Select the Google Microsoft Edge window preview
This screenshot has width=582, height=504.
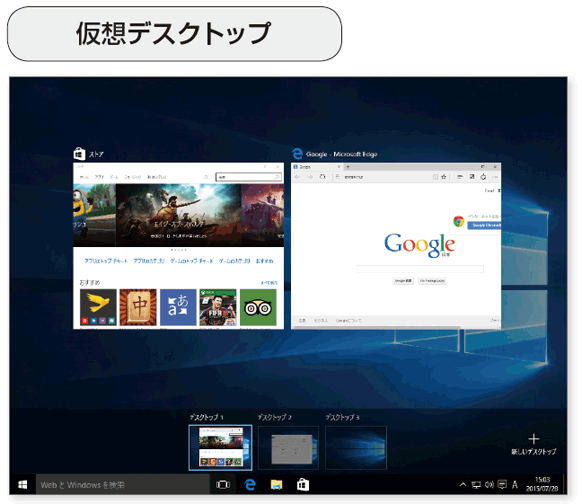(x=396, y=246)
